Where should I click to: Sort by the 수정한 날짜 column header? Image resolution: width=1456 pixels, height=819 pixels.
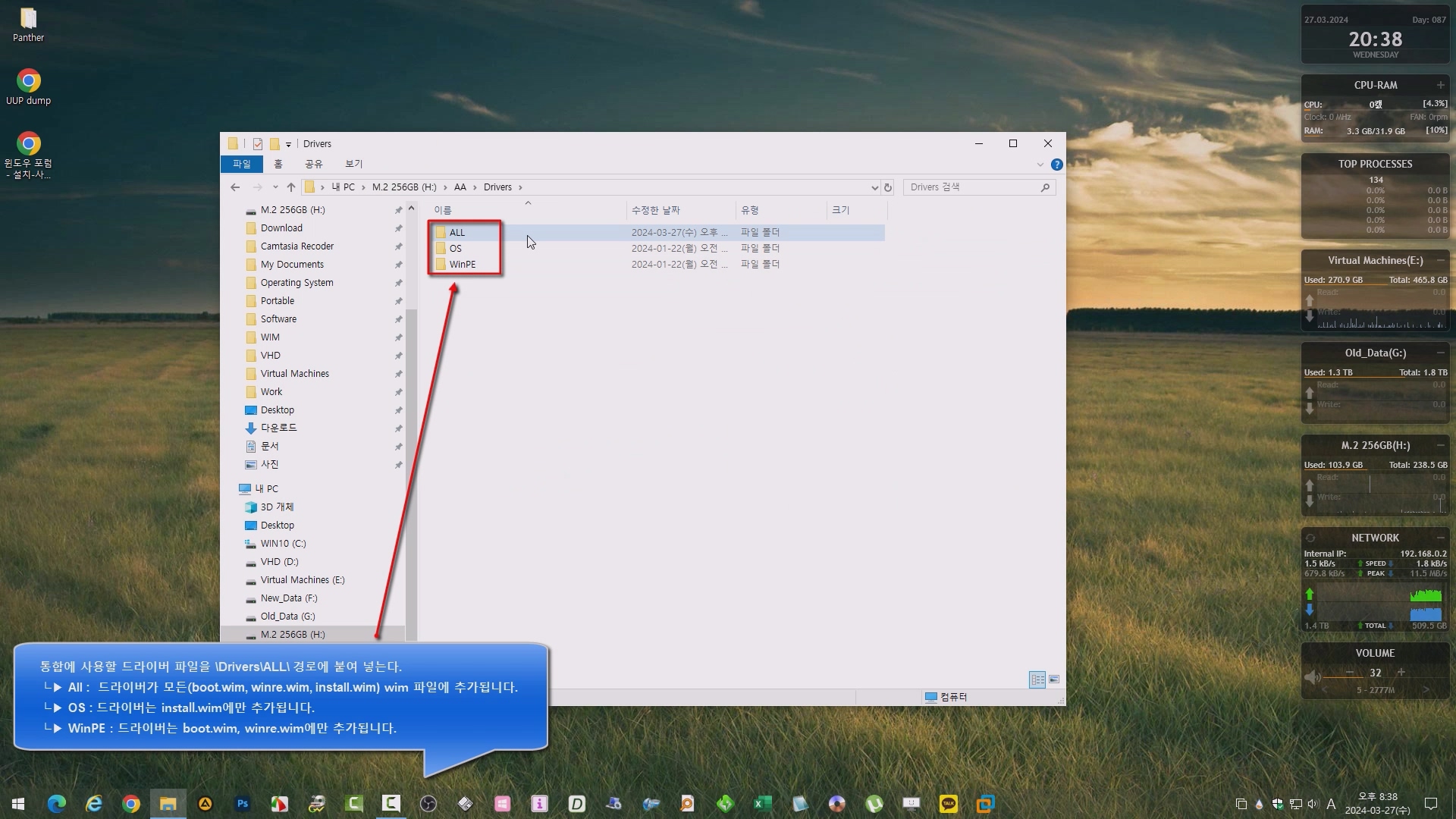681,210
